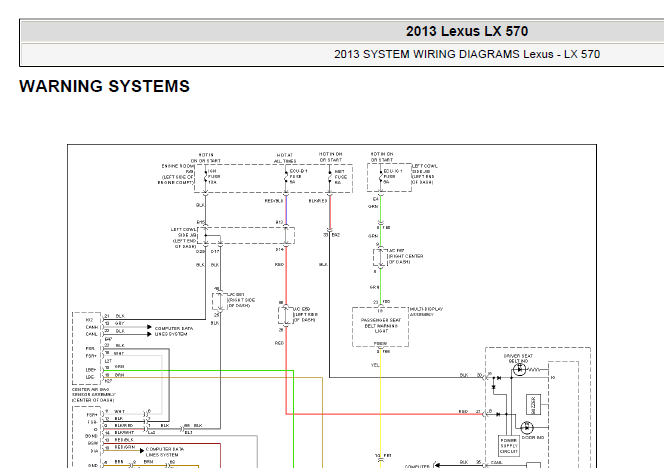
Task: Click the driver seat belt indicator lamp symbol
Action: 519,370
